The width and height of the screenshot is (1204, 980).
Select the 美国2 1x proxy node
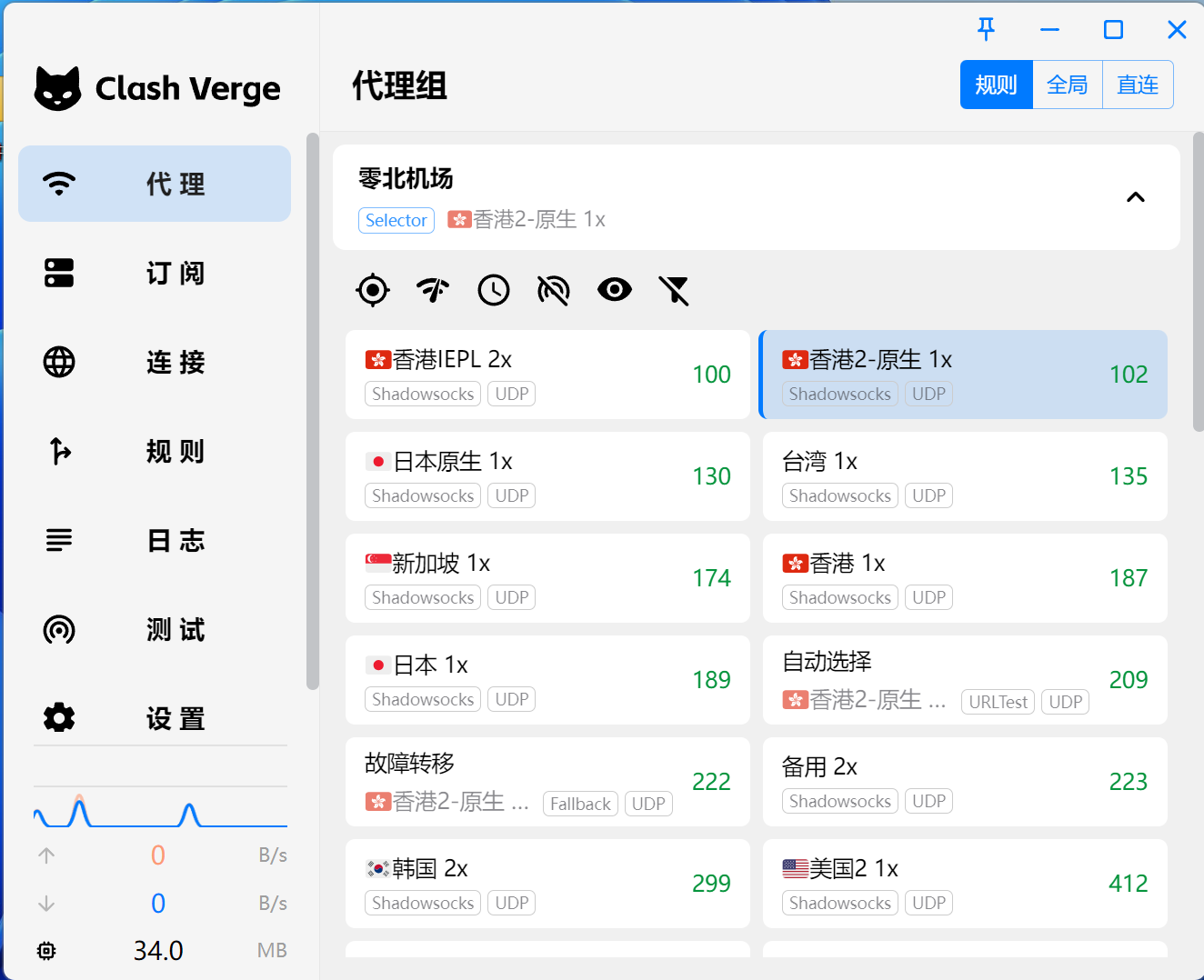click(x=965, y=884)
